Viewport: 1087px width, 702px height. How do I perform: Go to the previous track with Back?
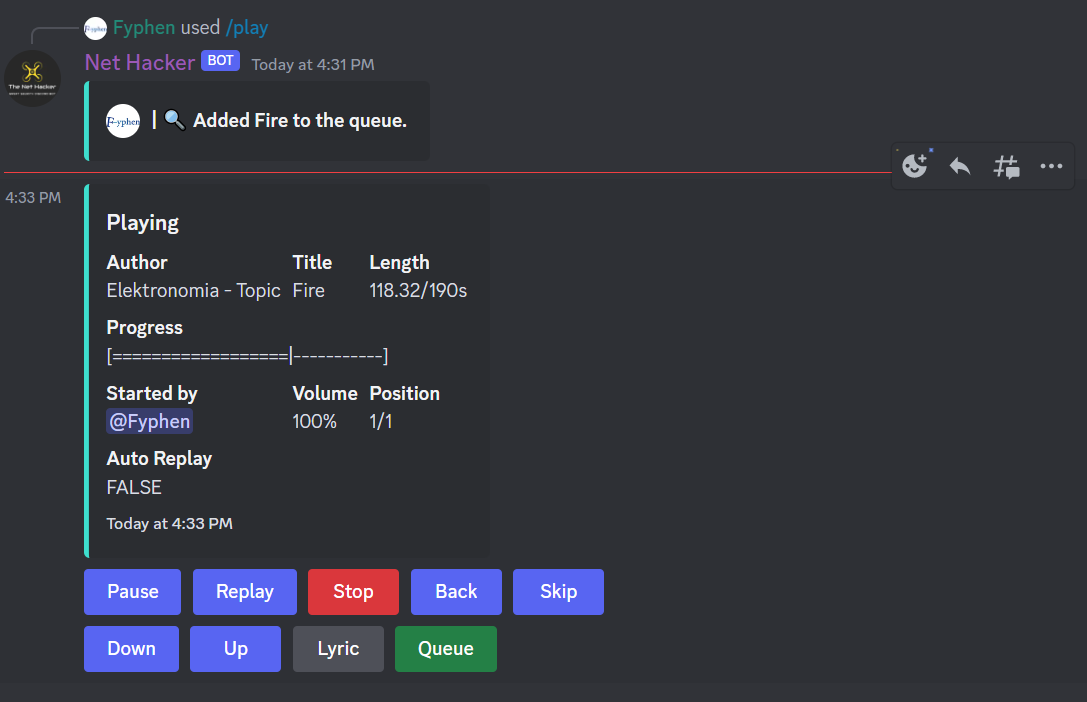pyautogui.click(x=456, y=591)
